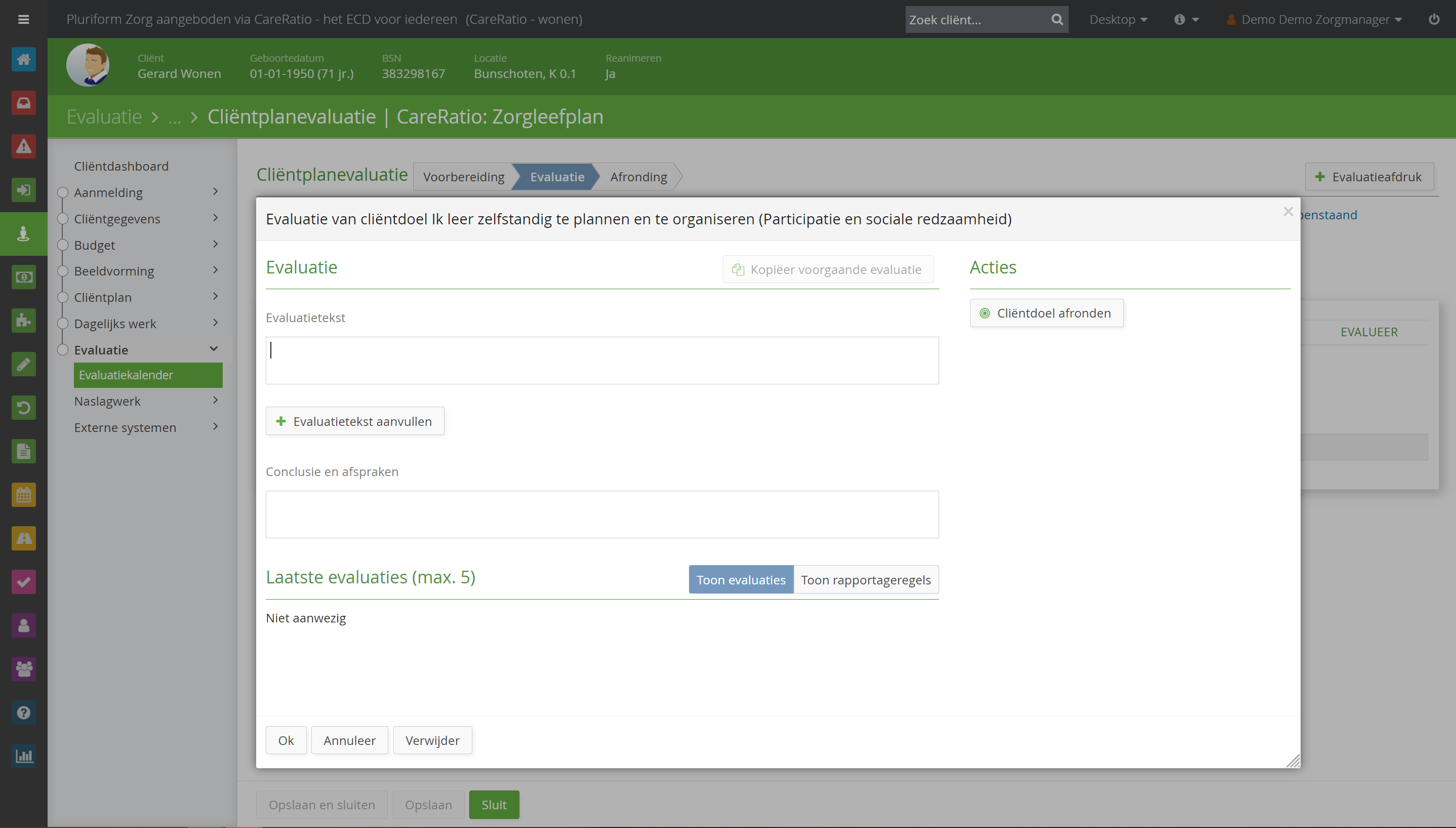Image resolution: width=1456 pixels, height=828 pixels.
Task: Open the hamburger menu icon
Action: tap(23, 19)
